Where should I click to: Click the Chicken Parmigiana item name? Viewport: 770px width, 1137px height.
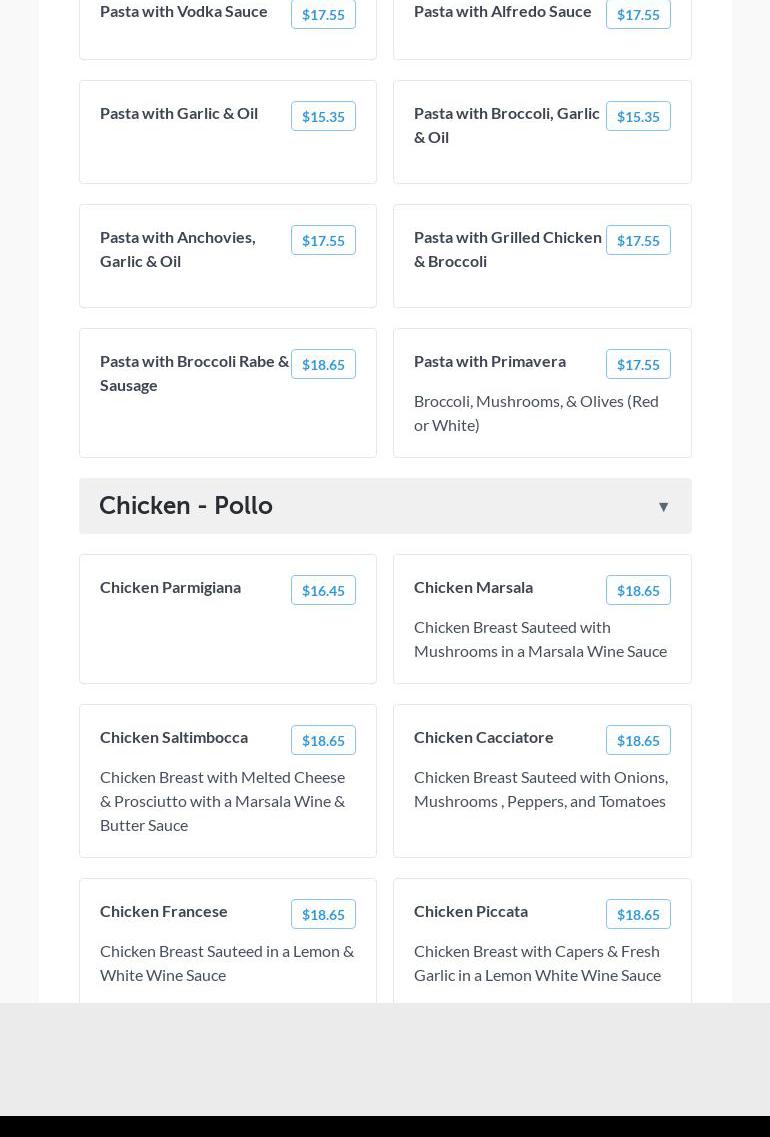coord(170,587)
